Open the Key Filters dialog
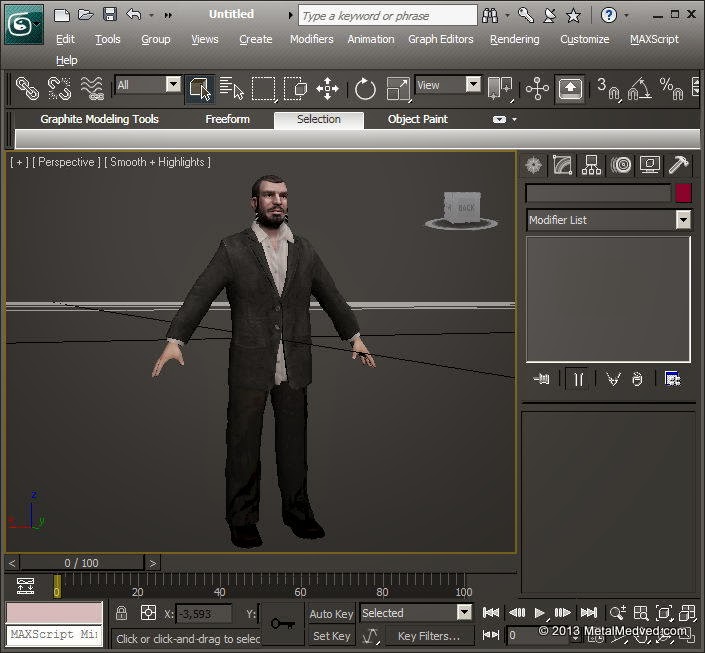This screenshot has width=705, height=653. pyautogui.click(x=428, y=636)
